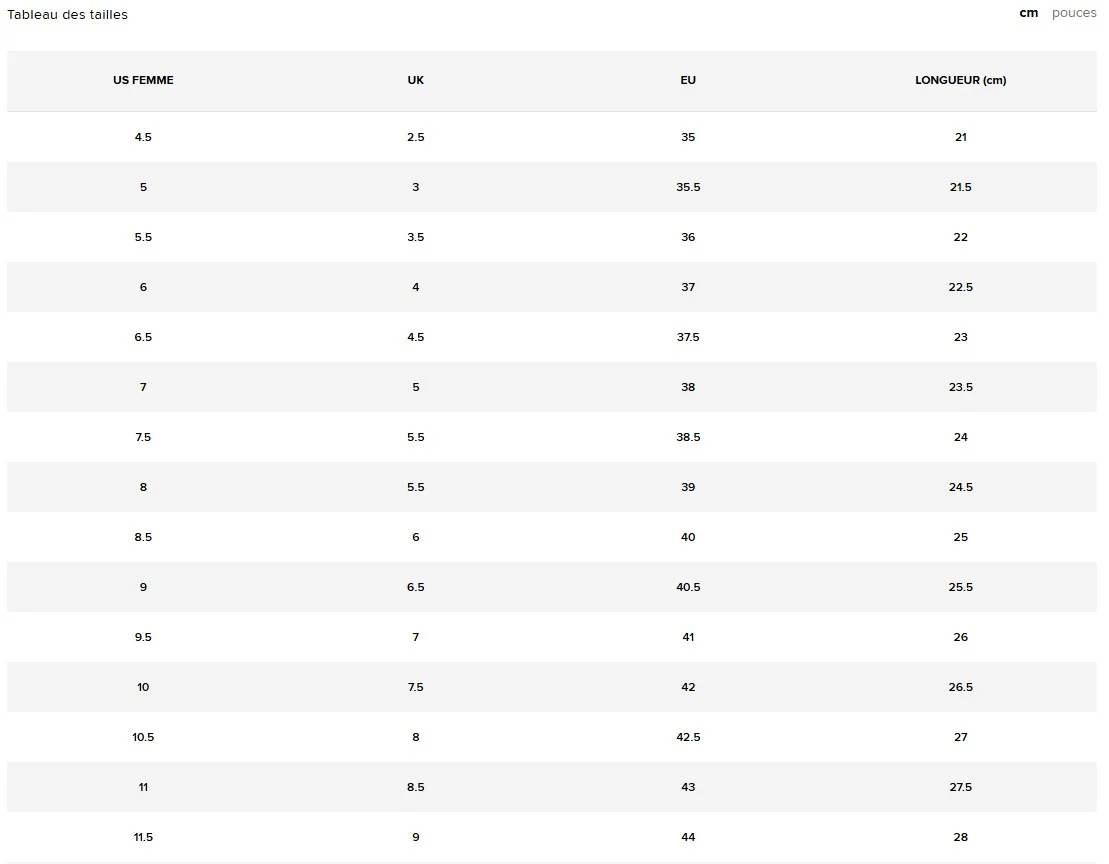Click US femme size 11.5 cell
This screenshot has width=1109, height=864.
pyautogui.click(x=143, y=837)
